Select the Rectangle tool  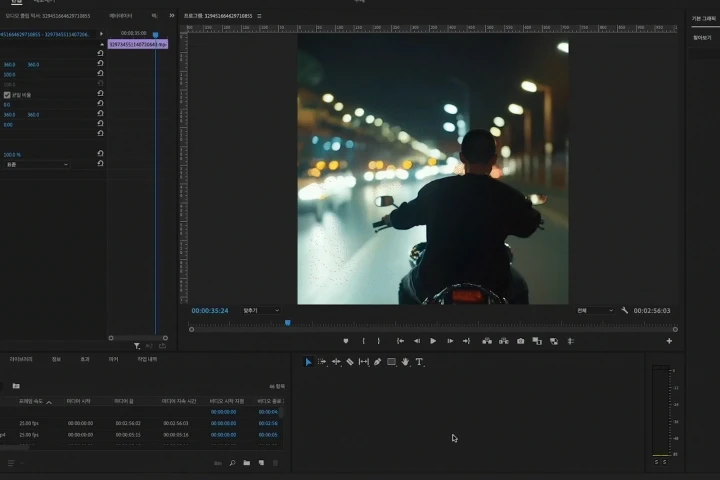point(392,362)
